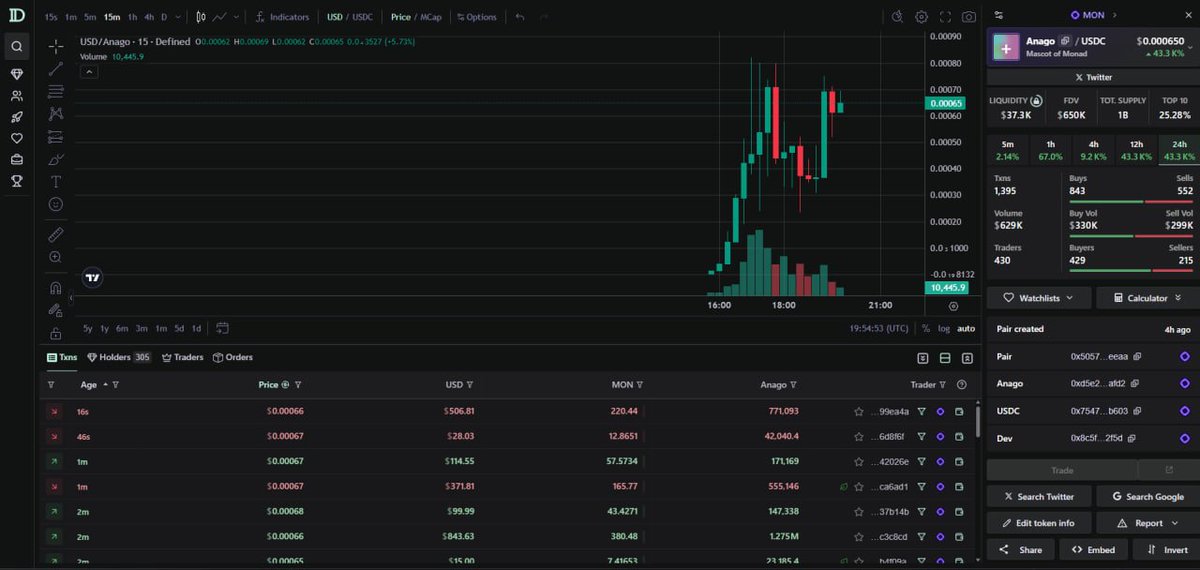The image size is (1200, 570).
Task: Toggle log scale on price axis
Action: tap(944, 328)
